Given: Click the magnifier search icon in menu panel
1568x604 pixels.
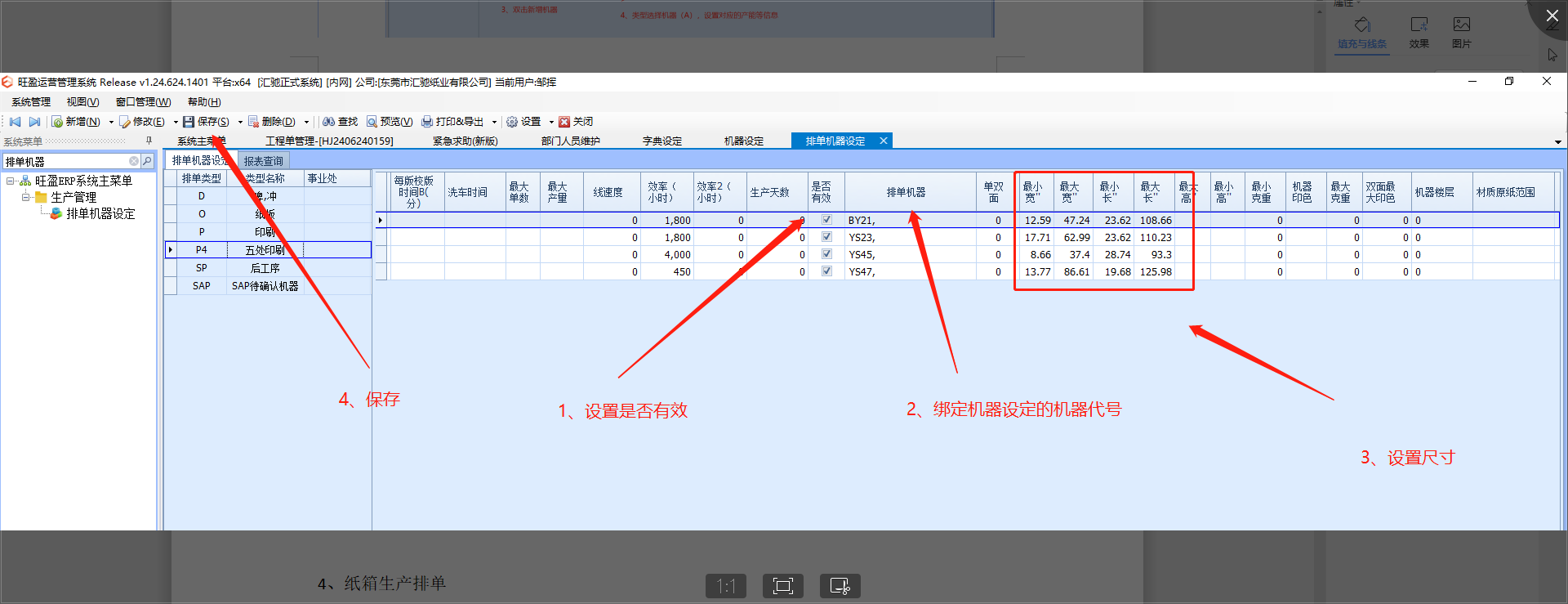Looking at the screenshot, I should tap(147, 161).
